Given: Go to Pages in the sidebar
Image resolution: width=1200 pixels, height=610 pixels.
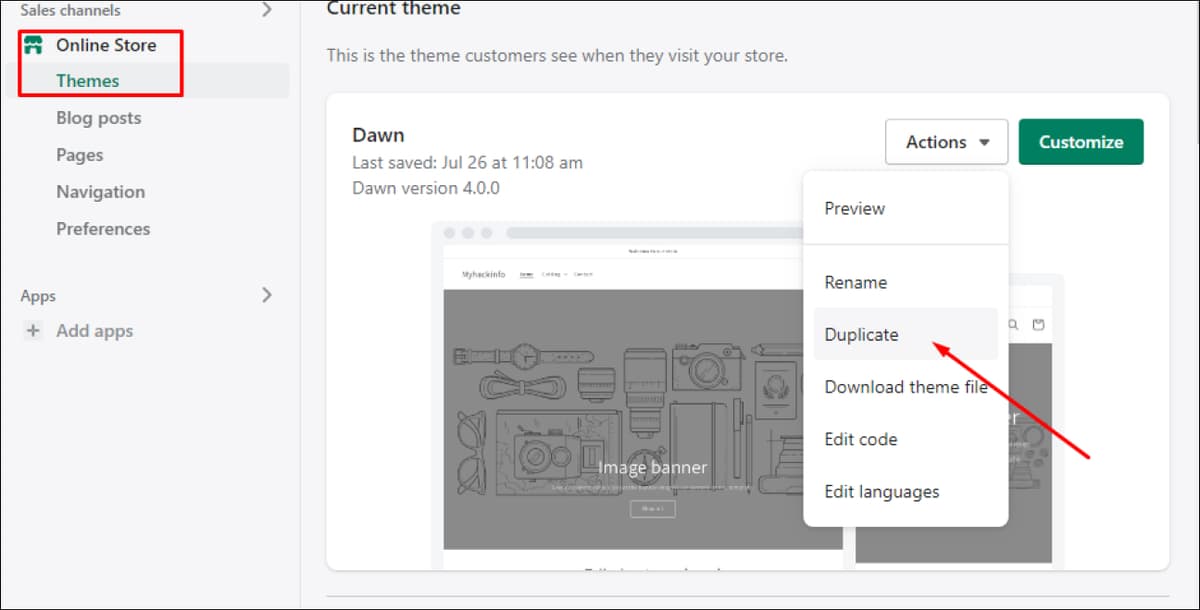Looking at the screenshot, I should pos(79,155).
